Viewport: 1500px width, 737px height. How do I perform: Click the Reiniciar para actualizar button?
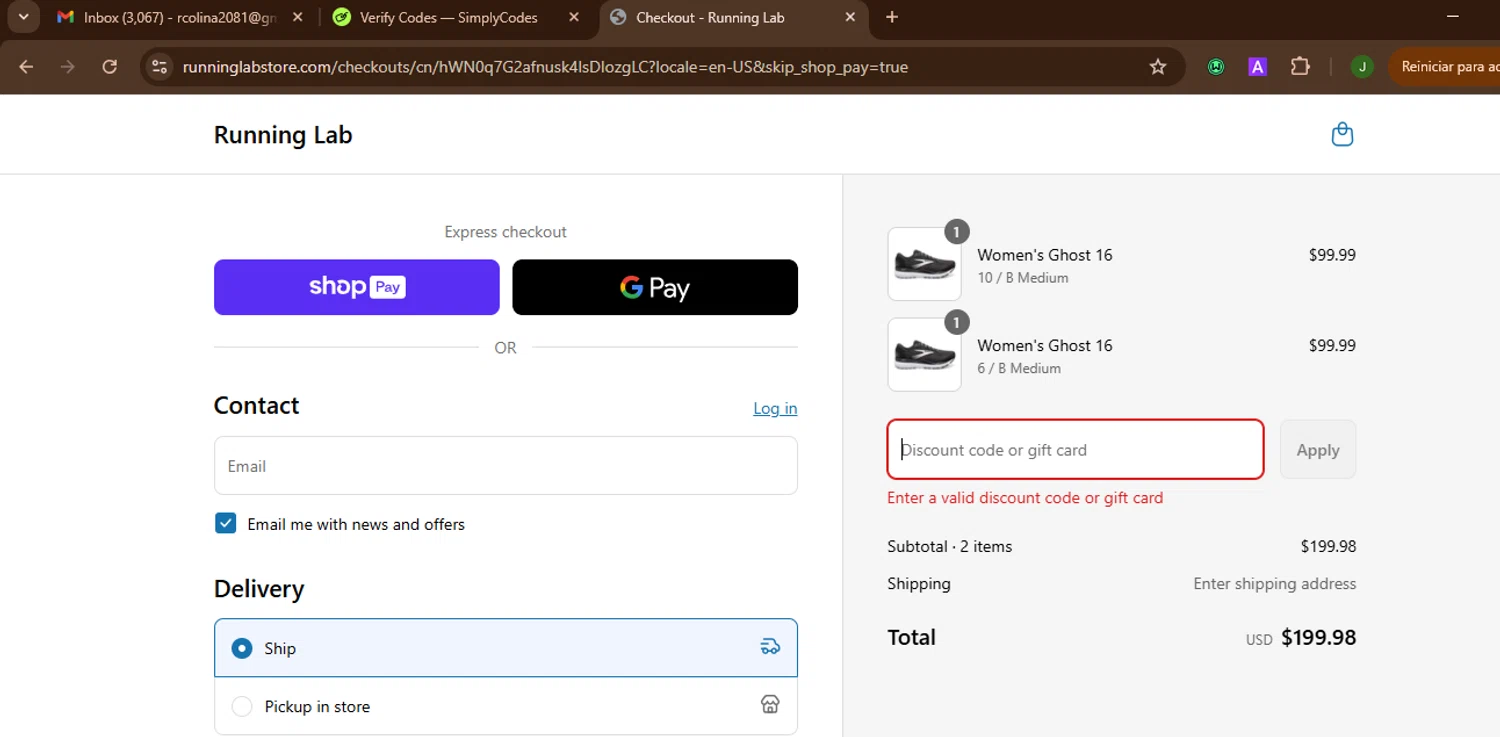1446,67
